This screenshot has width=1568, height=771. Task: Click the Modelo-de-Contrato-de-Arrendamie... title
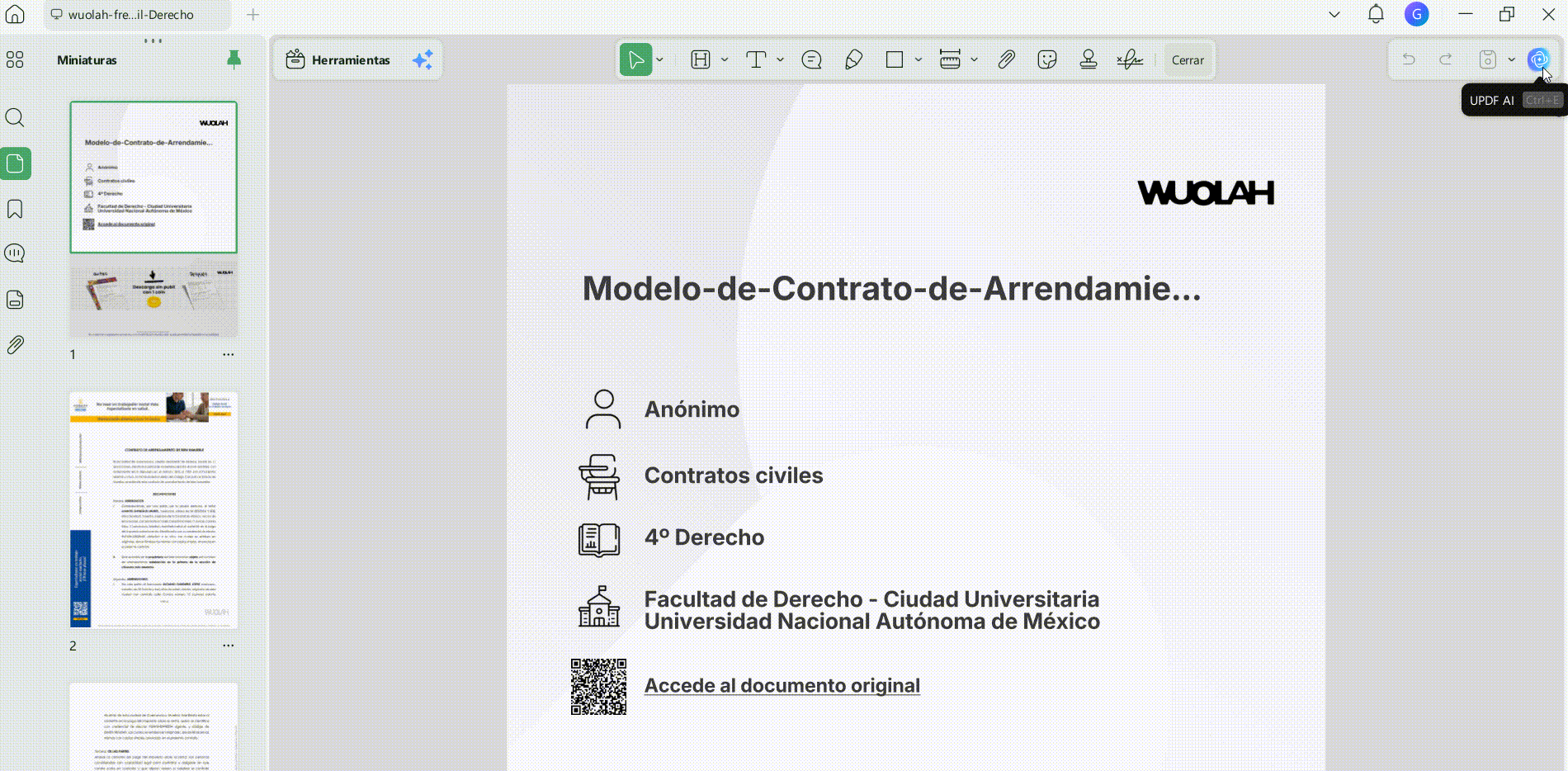point(891,288)
